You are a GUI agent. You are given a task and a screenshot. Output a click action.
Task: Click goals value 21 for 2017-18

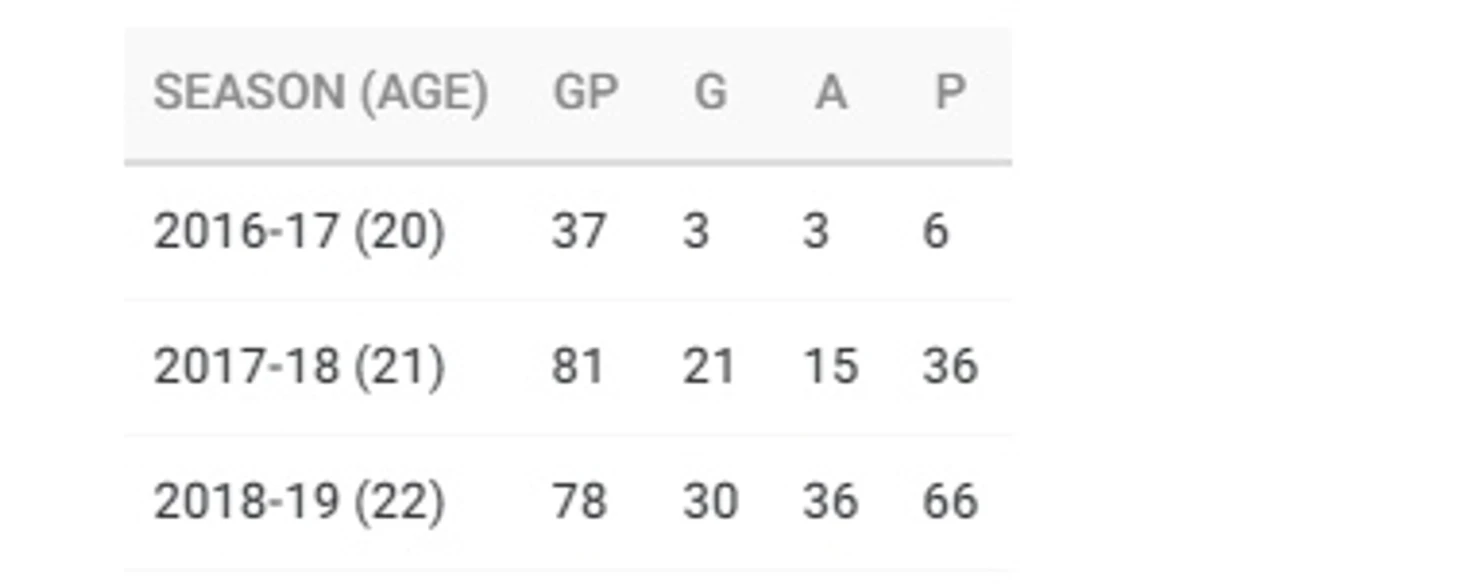pyautogui.click(x=709, y=367)
